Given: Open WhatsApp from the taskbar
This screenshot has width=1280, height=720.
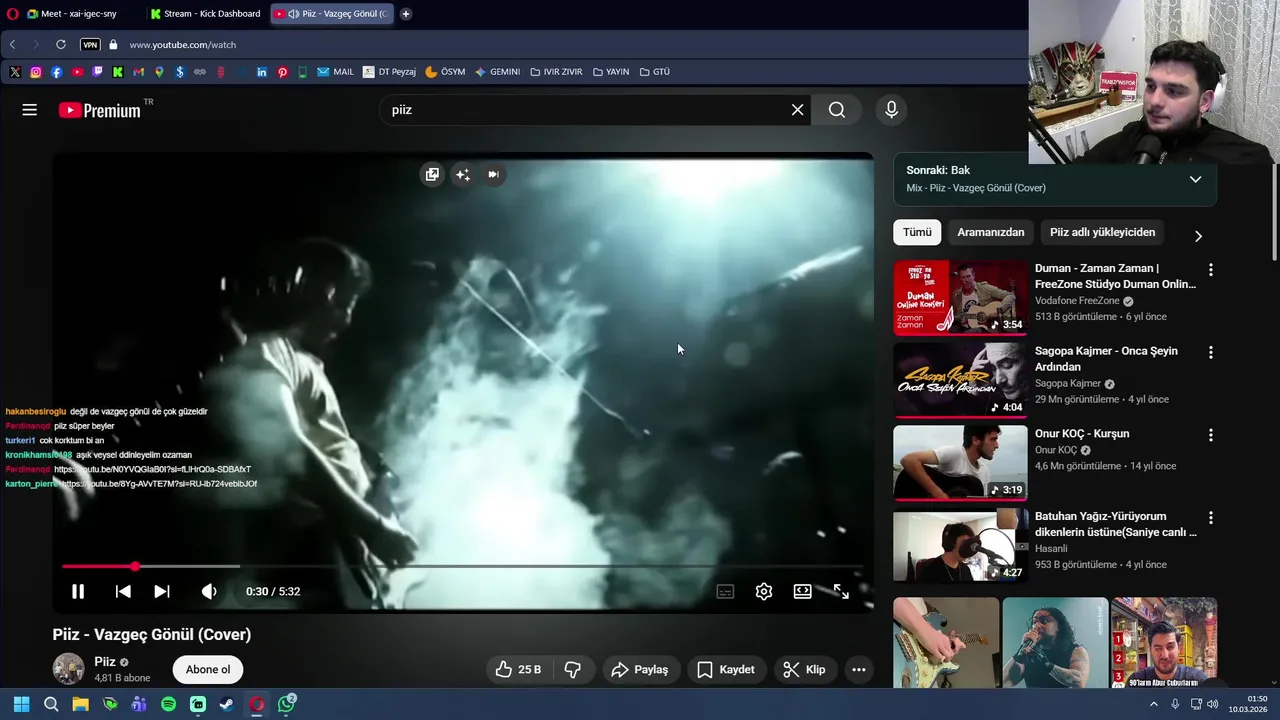Looking at the screenshot, I should coord(287,704).
